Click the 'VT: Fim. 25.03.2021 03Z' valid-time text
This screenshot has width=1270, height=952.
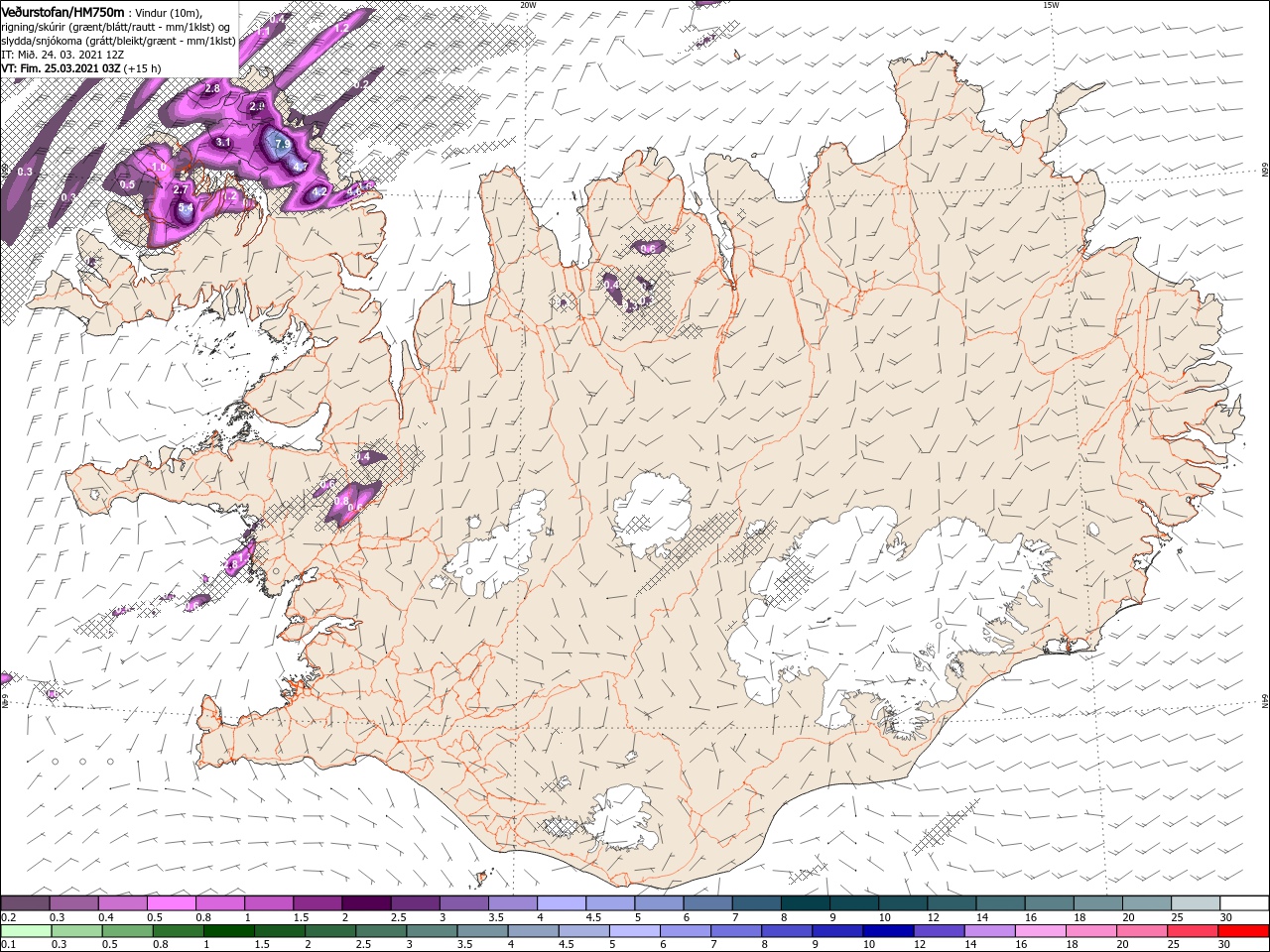62,69
